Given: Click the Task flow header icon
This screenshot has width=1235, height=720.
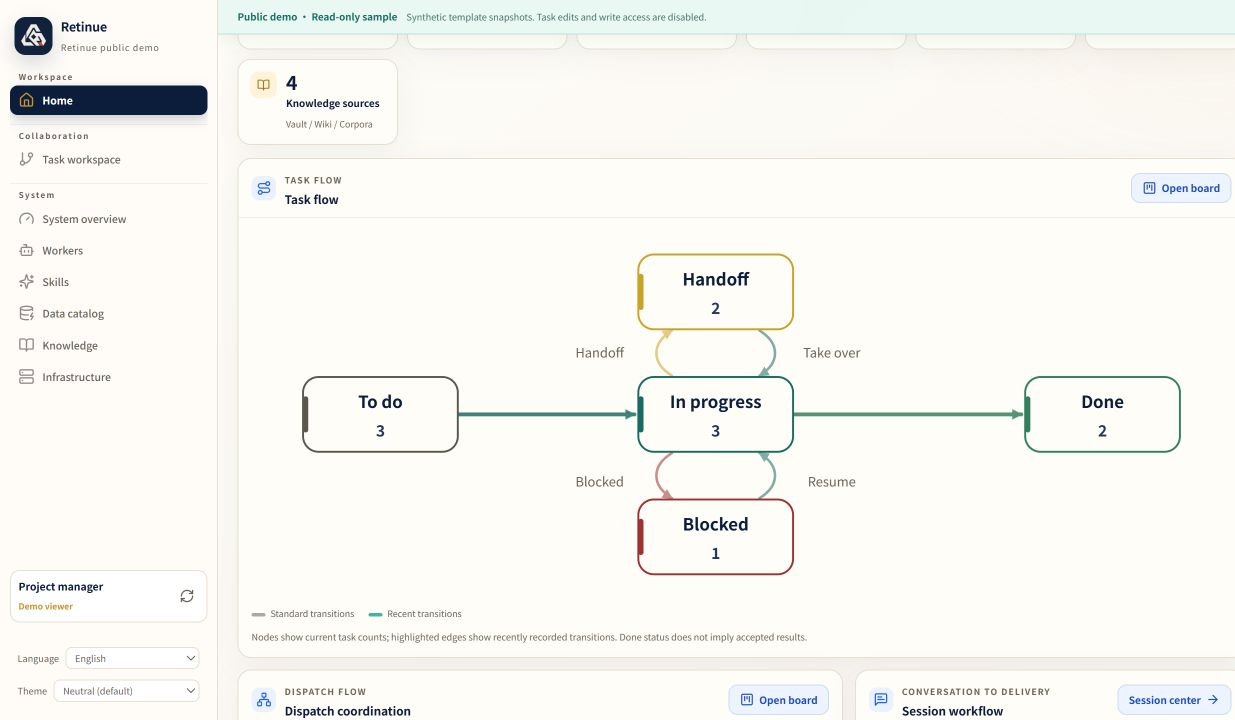Looking at the screenshot, I should (x=264, y=188).
